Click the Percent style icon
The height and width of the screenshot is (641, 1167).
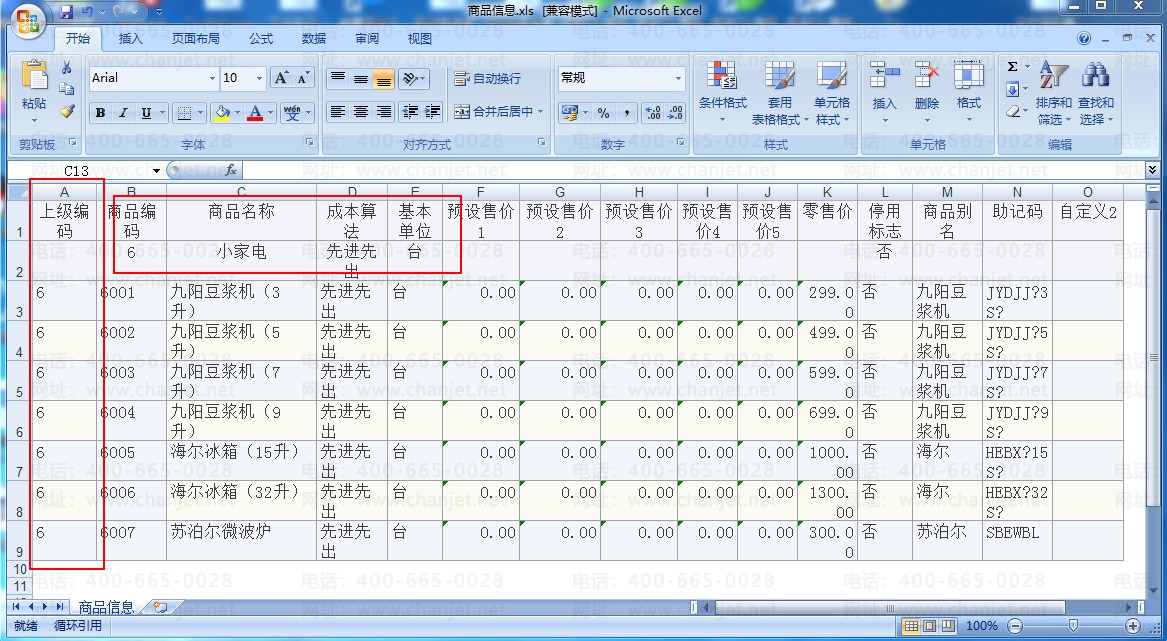(x=603, y=113)
